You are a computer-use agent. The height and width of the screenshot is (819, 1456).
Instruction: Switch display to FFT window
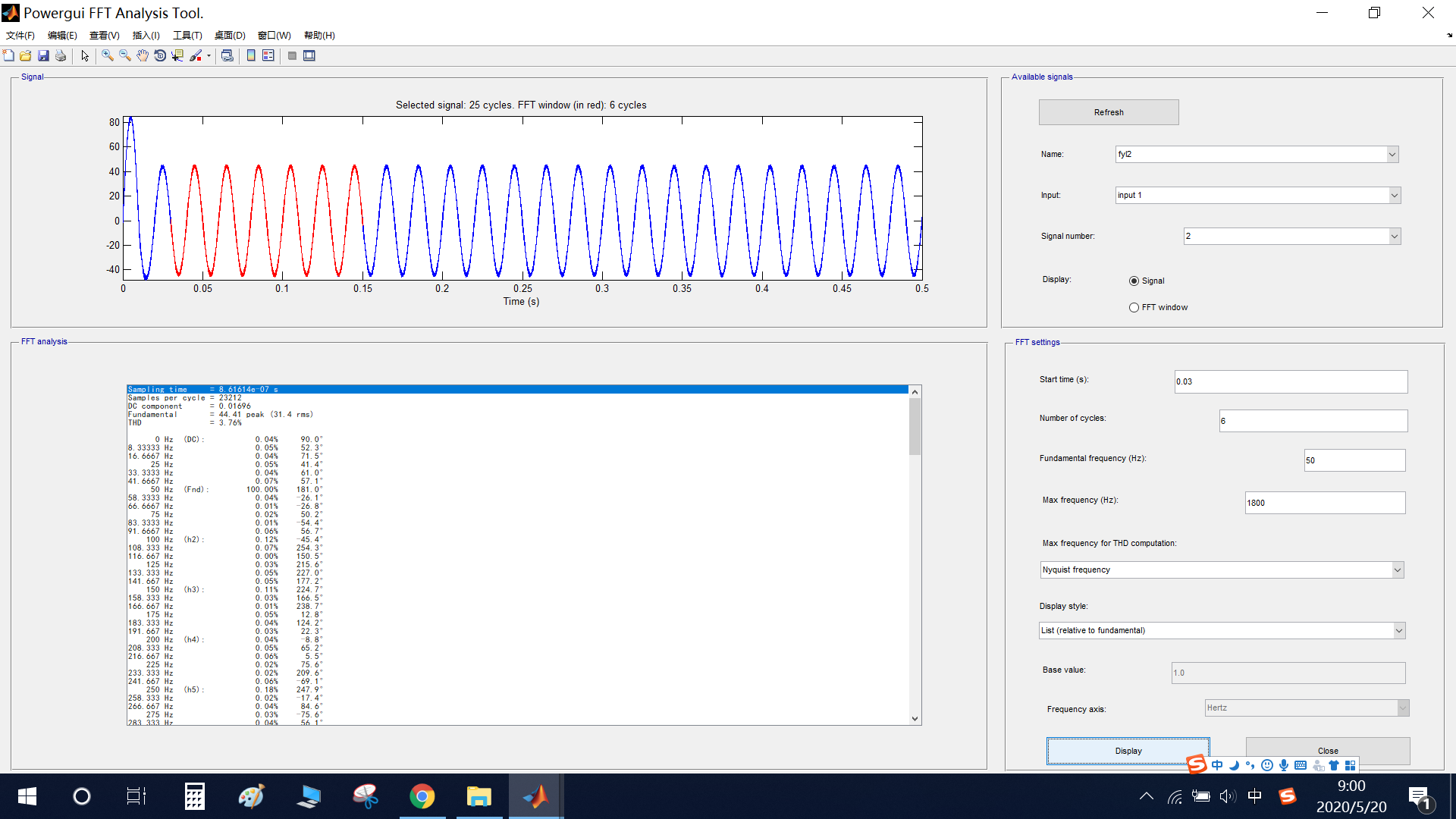pyautogui.click(x=1134, y=307)
